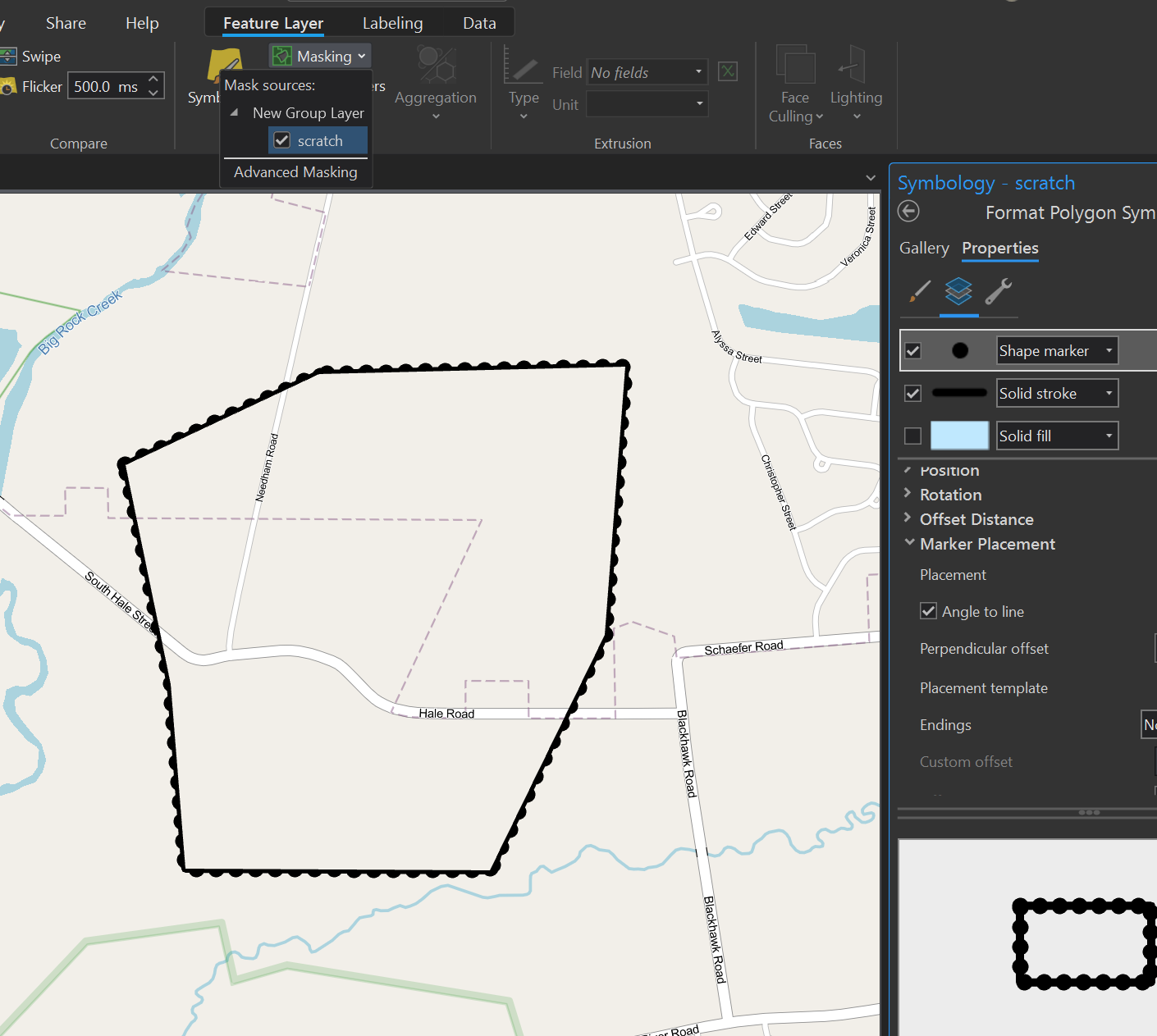This screenshot has height=1036, width=1157.
Task: Click the back arrow in Symbology panel
Action: 908,212
